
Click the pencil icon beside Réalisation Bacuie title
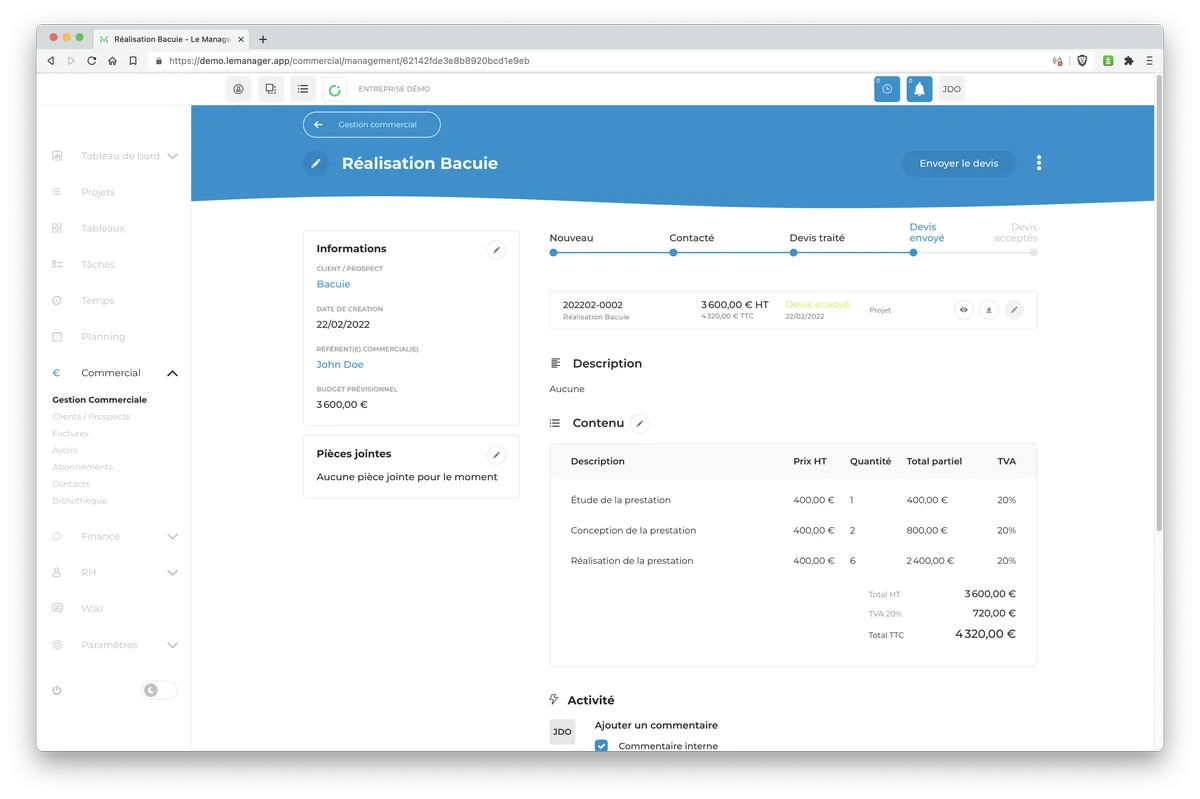(x=316, y=163)
